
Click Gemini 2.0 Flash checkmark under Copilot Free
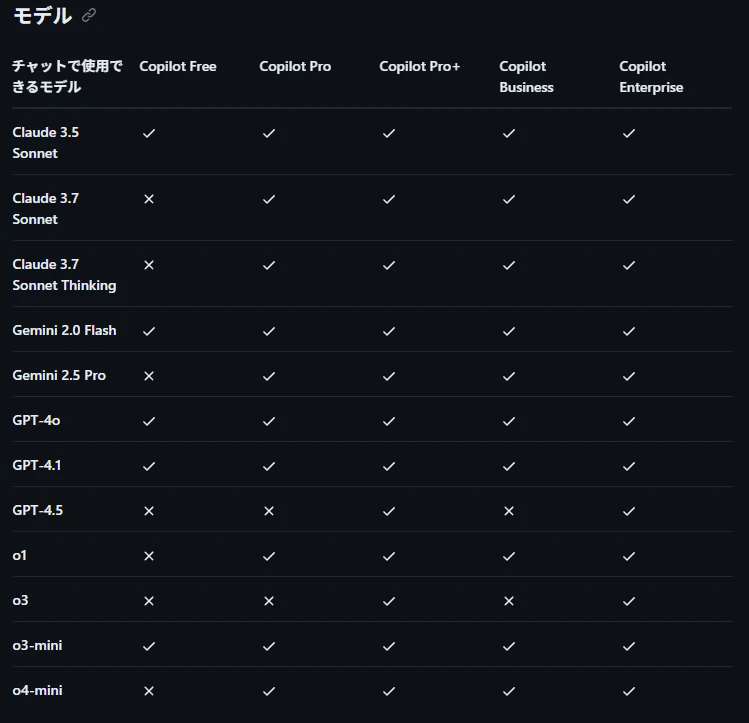click(x=149, y=331)
